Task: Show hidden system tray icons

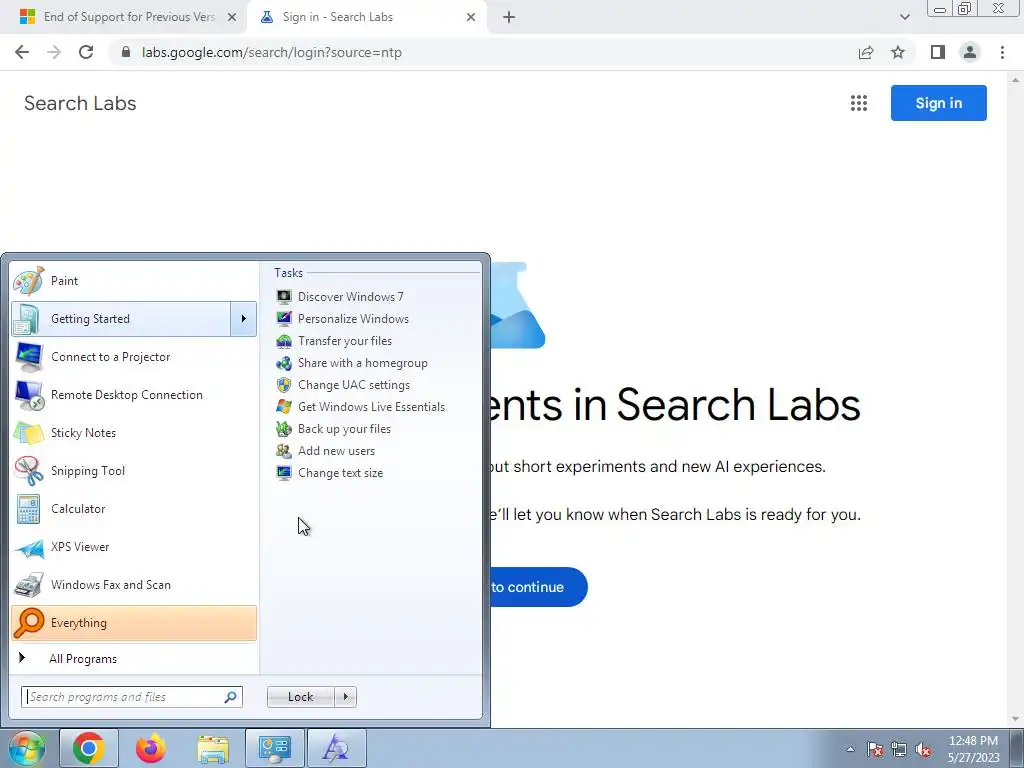Action: coord(850,749)
